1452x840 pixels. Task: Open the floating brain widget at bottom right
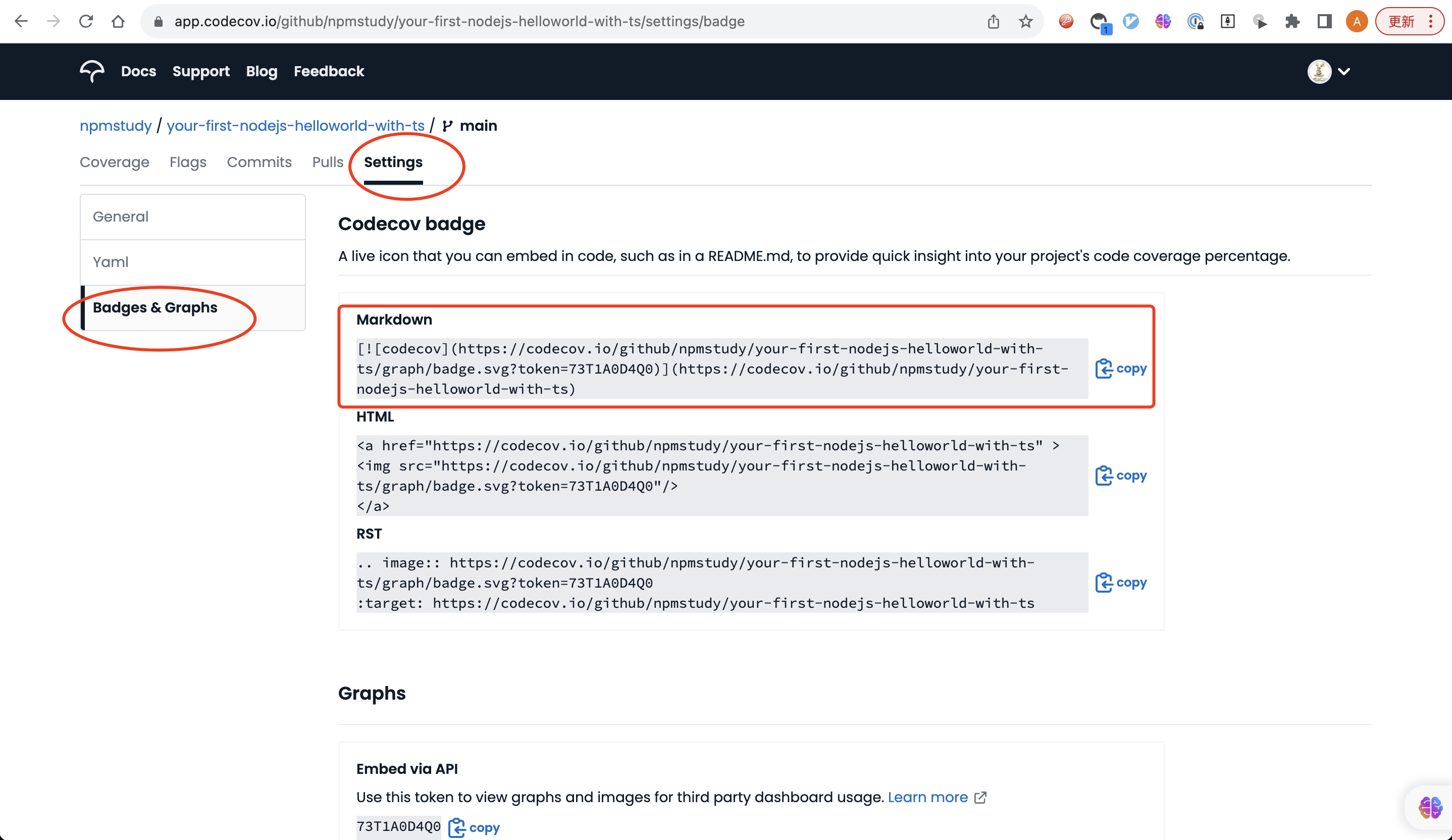[x=1429, y=807]
